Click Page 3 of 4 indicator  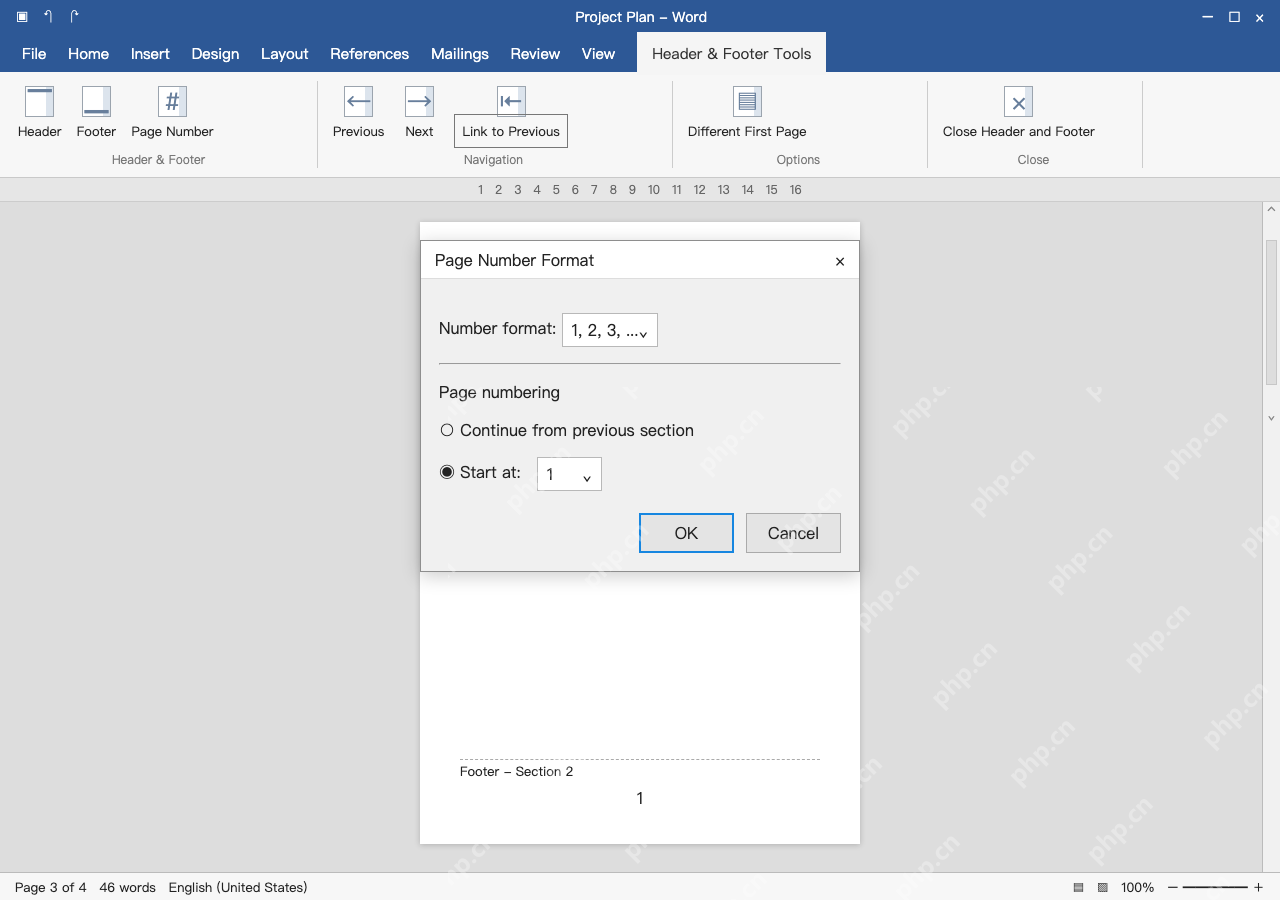coord(51,887)
